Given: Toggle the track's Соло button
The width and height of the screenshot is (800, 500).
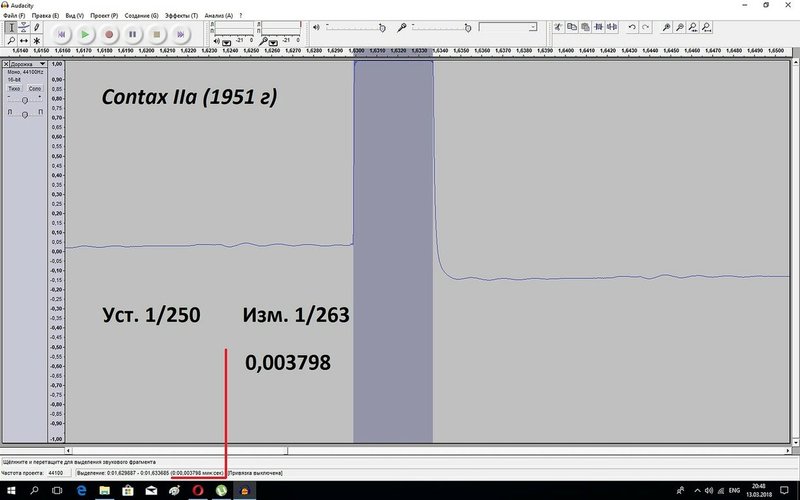Looking at the screenshot, I should point(34,89).
